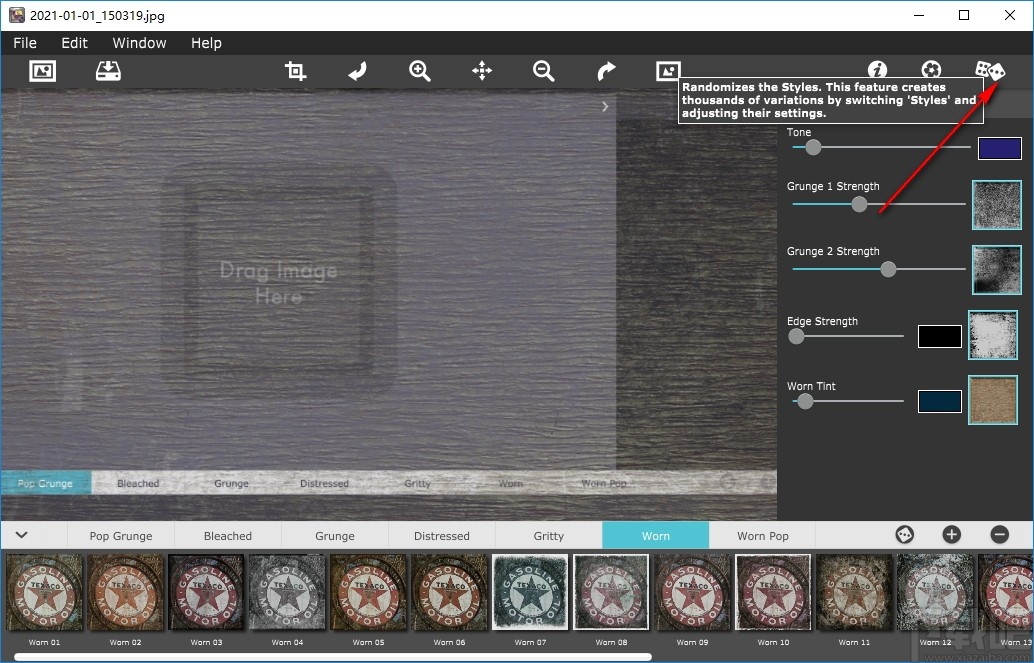Click the zoom in magnifier

click(x=420, y=71)
